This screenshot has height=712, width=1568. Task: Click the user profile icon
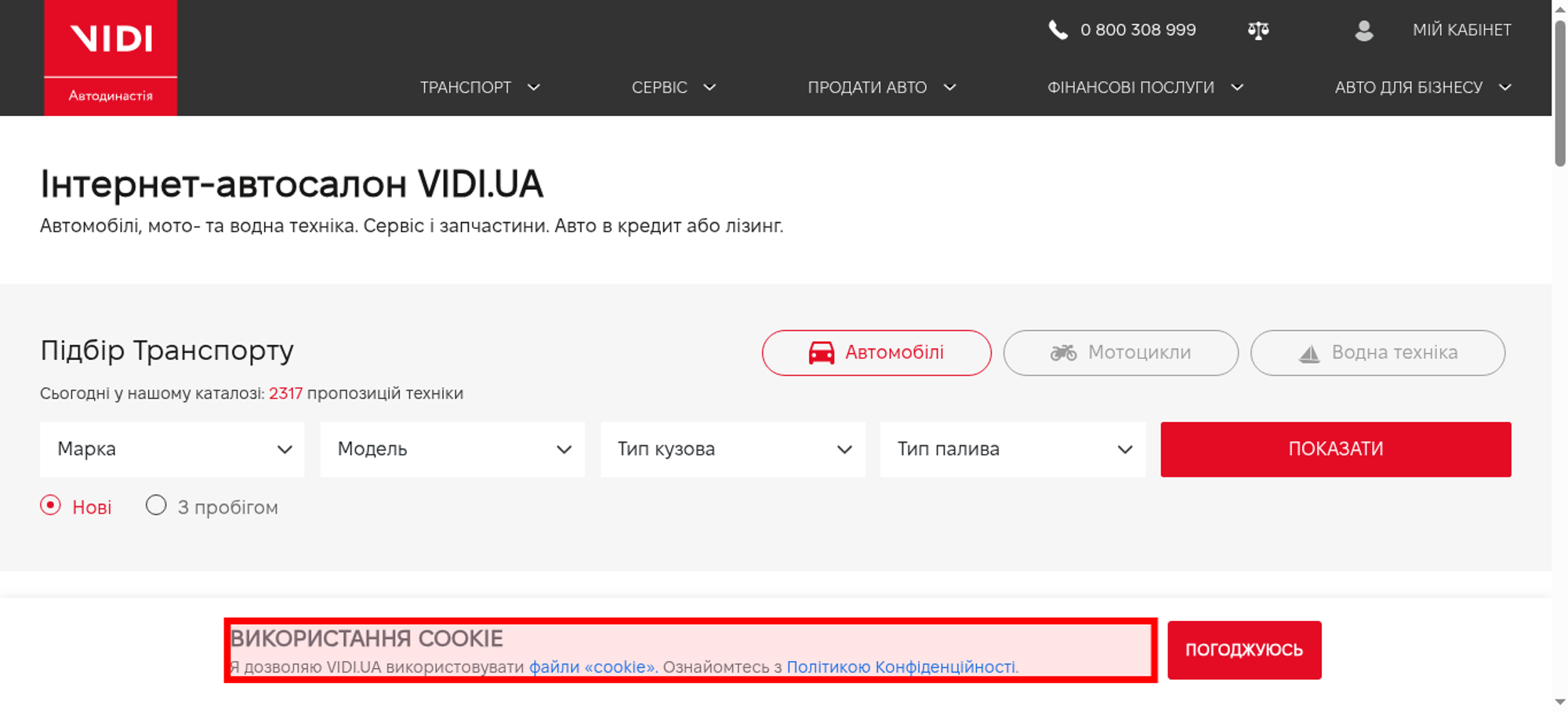coord(1363,31)
